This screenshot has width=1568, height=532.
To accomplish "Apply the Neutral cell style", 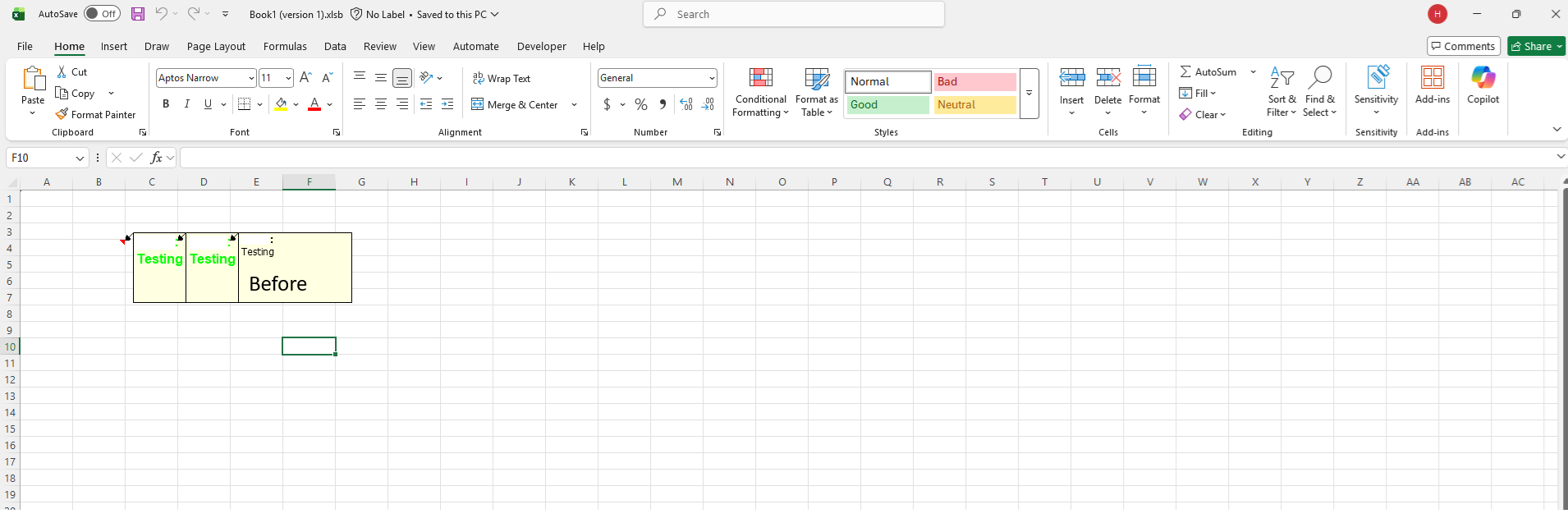I will coord(975,105).
